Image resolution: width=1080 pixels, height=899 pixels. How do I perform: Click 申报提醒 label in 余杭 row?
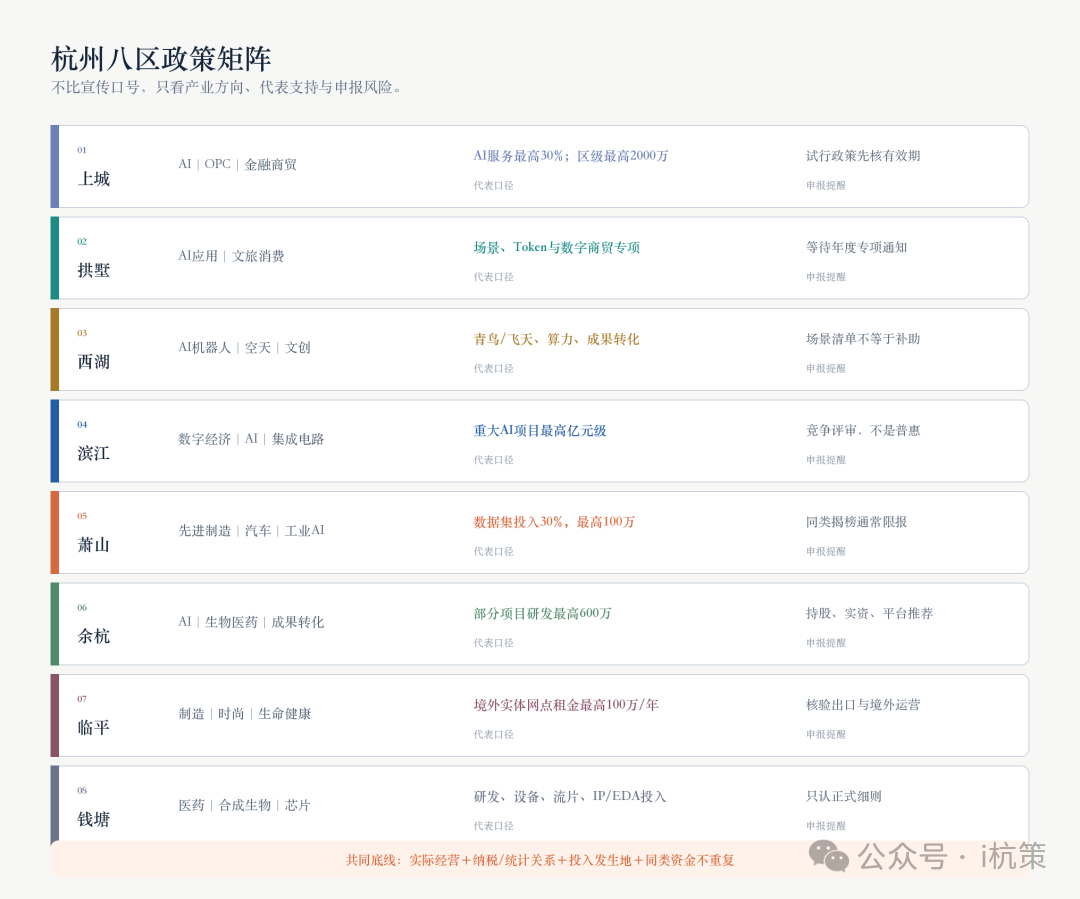coord(826,643)
